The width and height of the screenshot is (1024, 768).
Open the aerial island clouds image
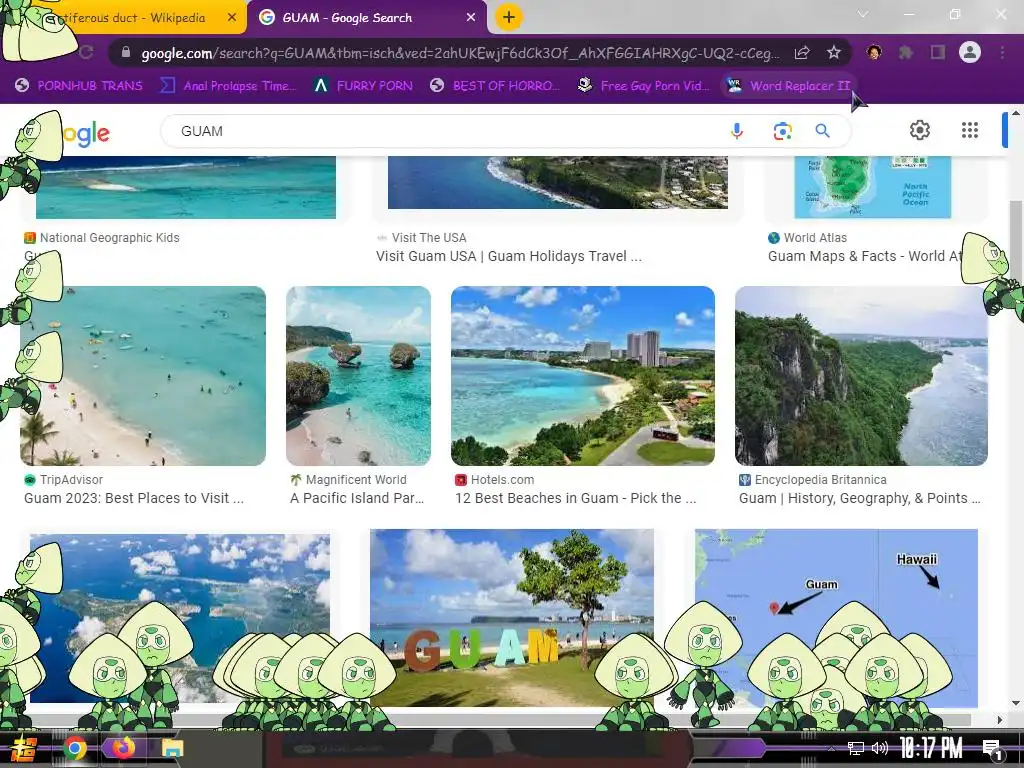[180, 617]
